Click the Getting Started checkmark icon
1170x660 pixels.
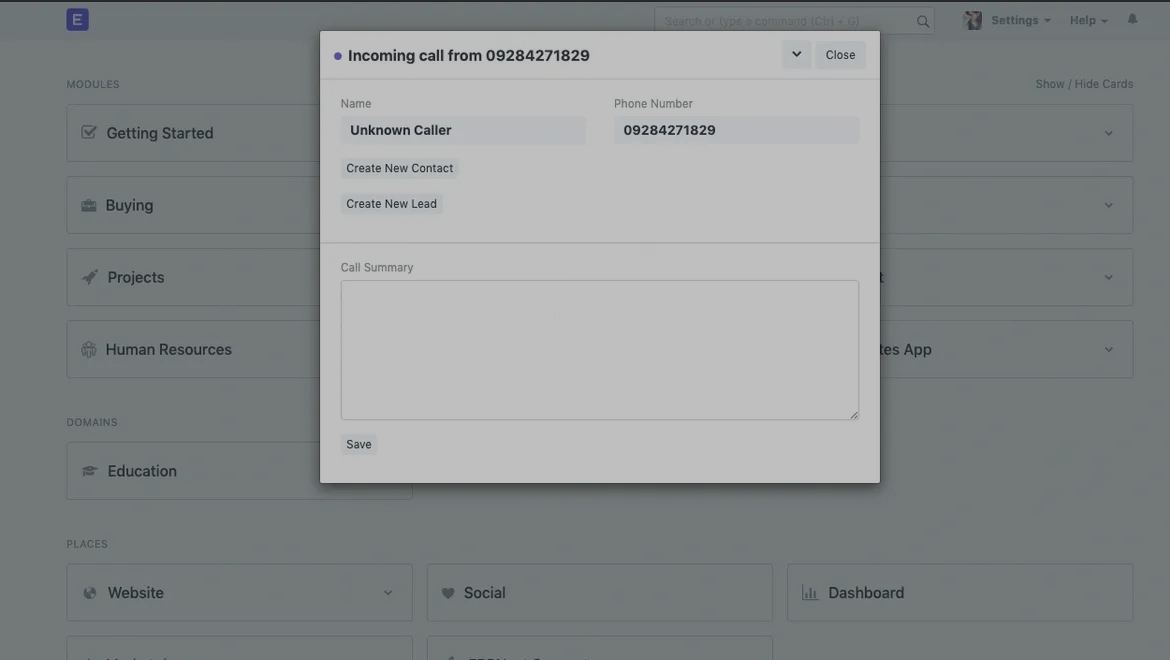click(x=89, y=132)
